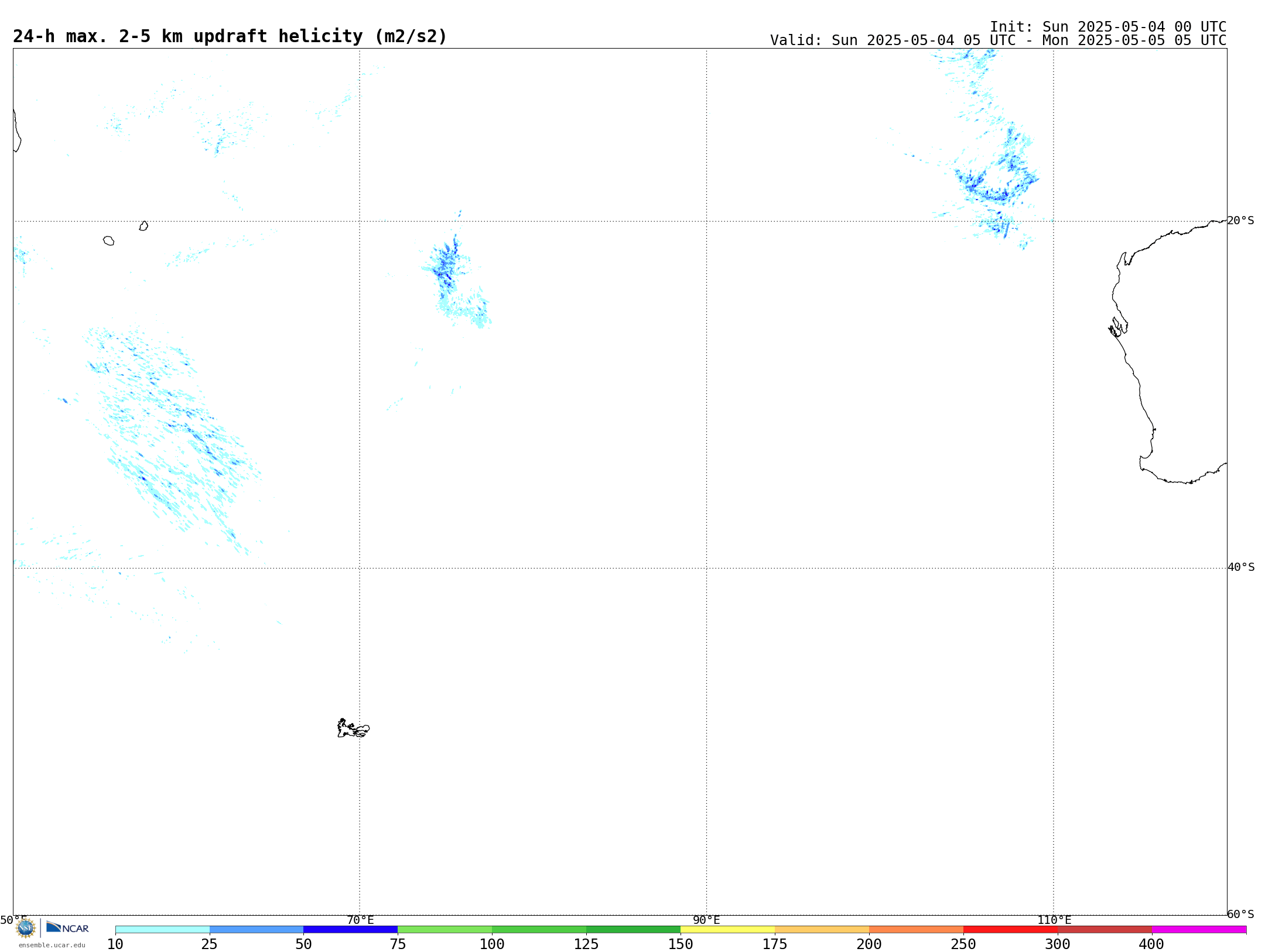Click the 40°S latitude label
Viewport: 1265px width, 952px height.
[x=1240, y=567]
